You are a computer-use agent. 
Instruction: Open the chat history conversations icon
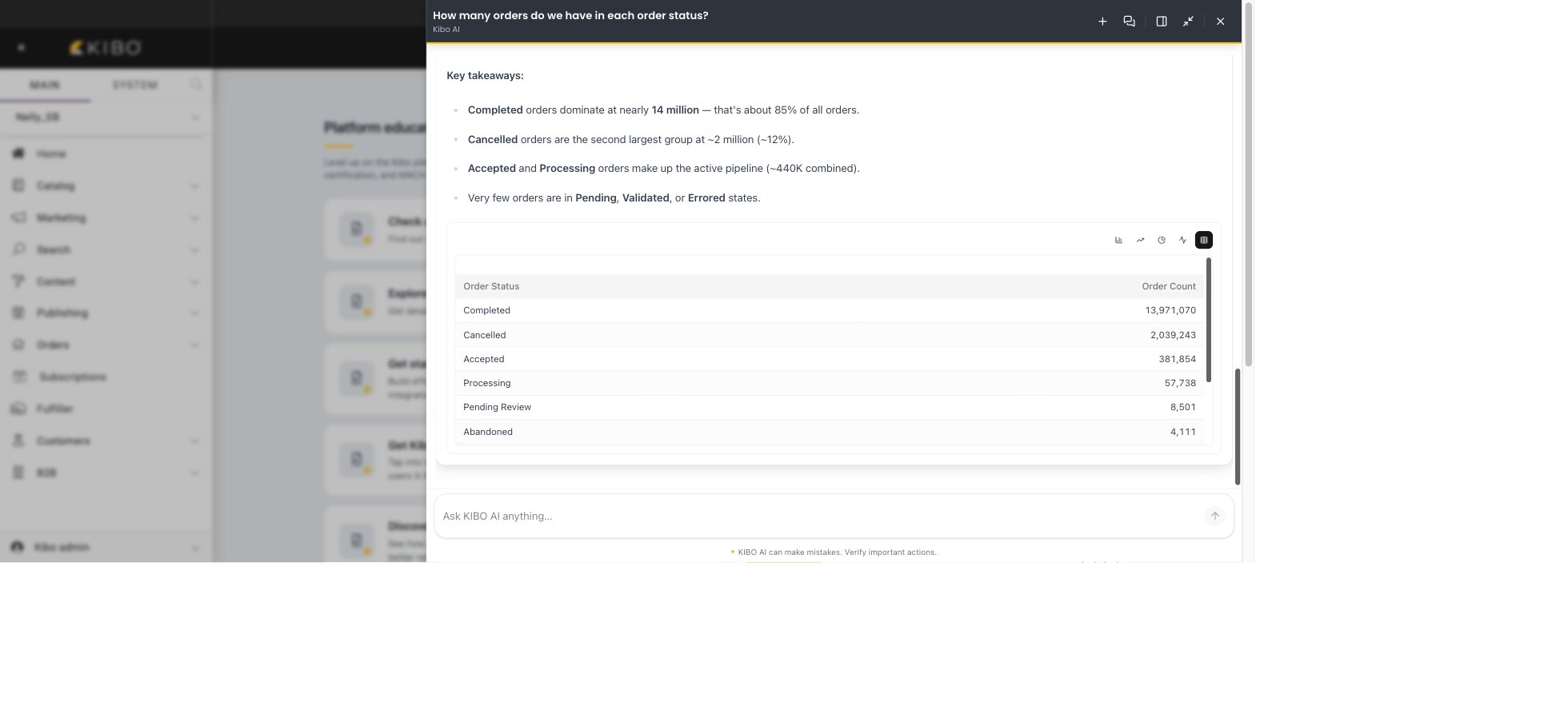[x=1129, y=22]
